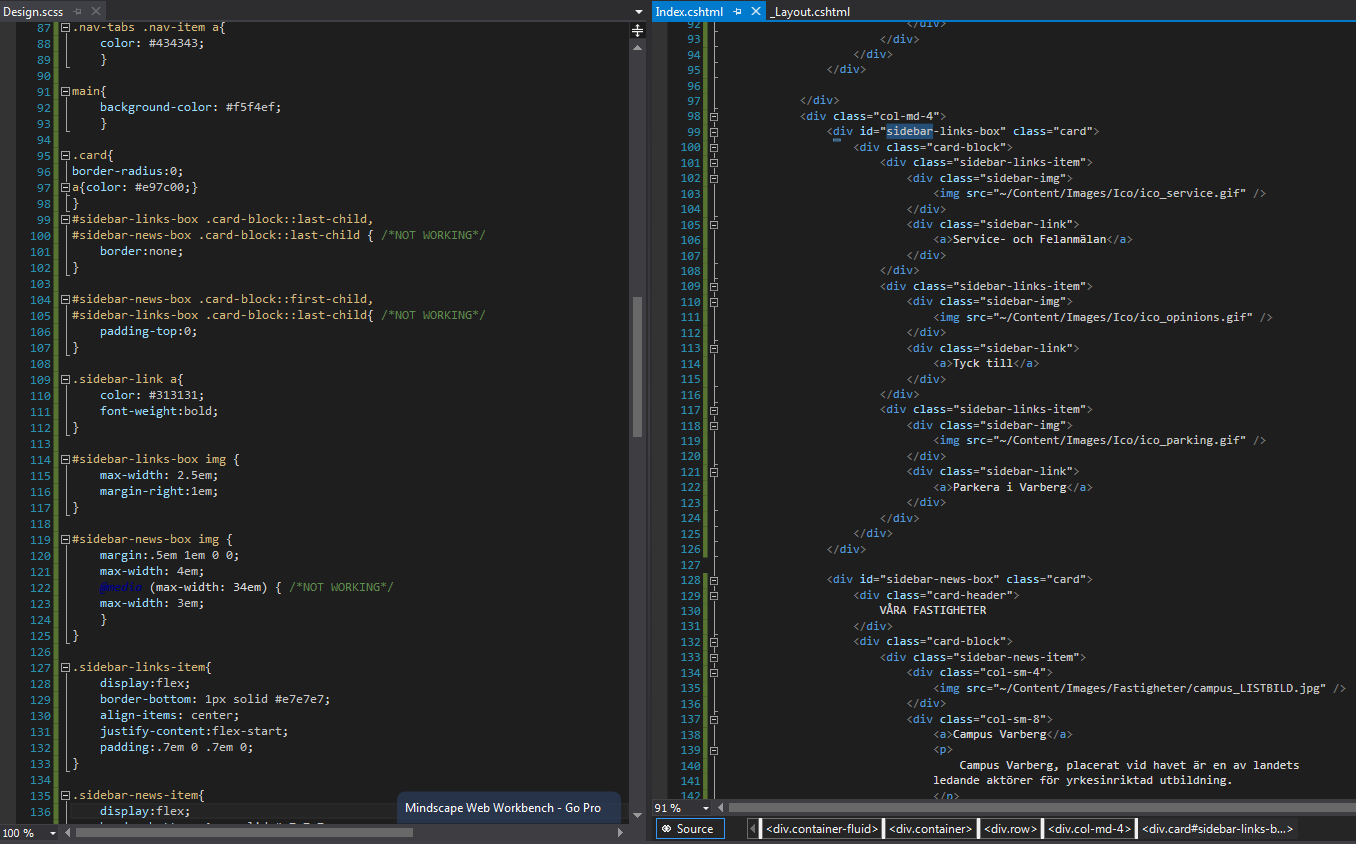Open the left pane document list dropdown
1356x844 pixels.
pos(639,11)
